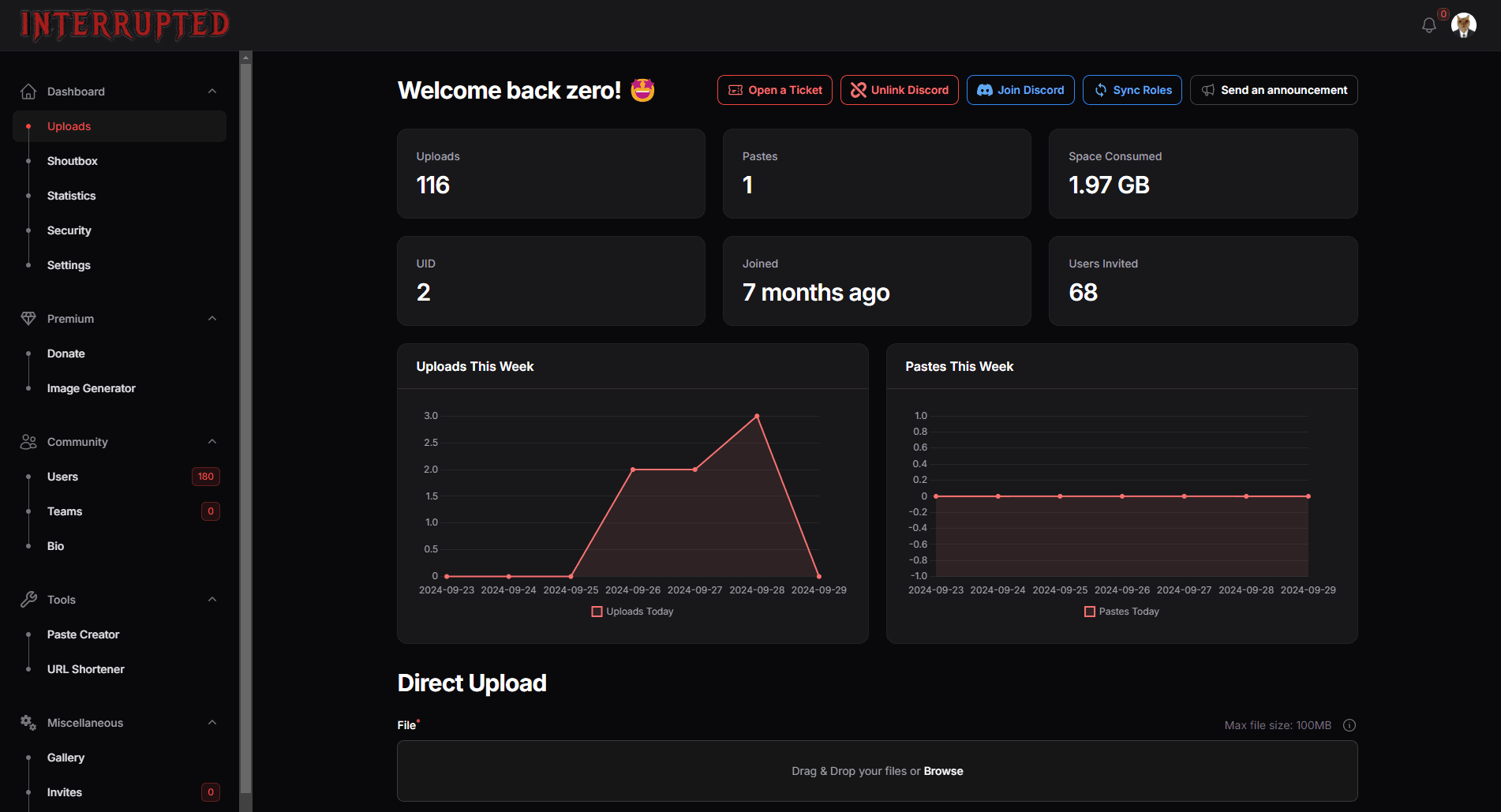Viewport: 1501px width, 812px height.
Task: Go to the Statistics page
Action: [119, 196]
